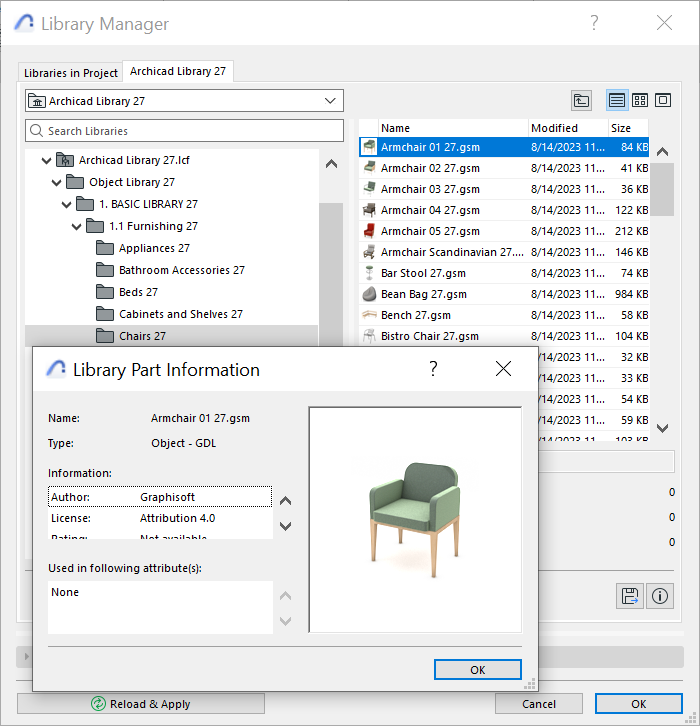700x726 pixels.
Task: Click the Reload & Apply button
Action: (x=141, y=704)
